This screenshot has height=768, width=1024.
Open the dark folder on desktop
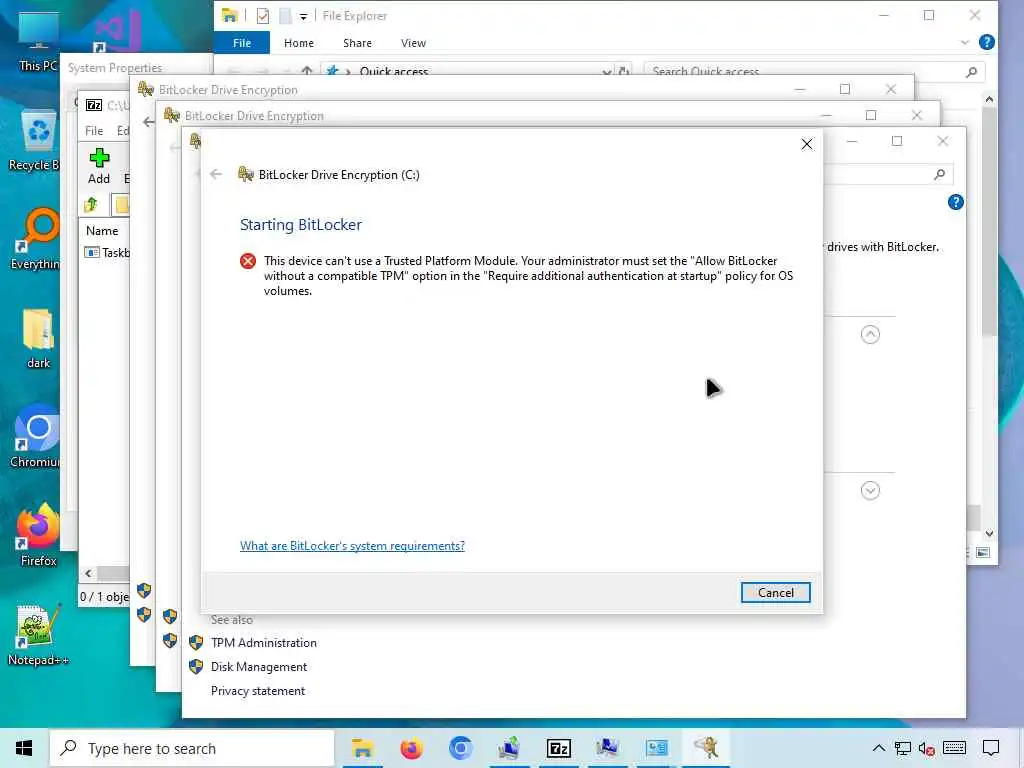[38, 338]
